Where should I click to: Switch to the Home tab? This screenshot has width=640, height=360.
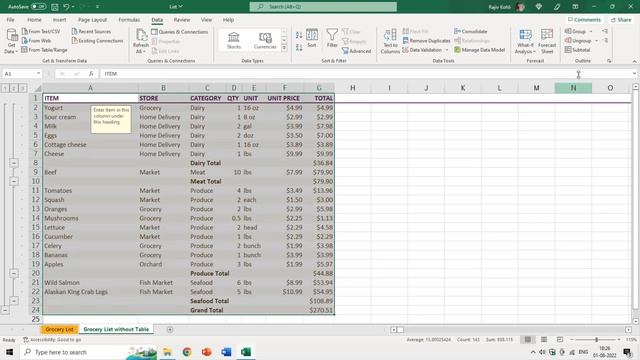click(34, 20)
